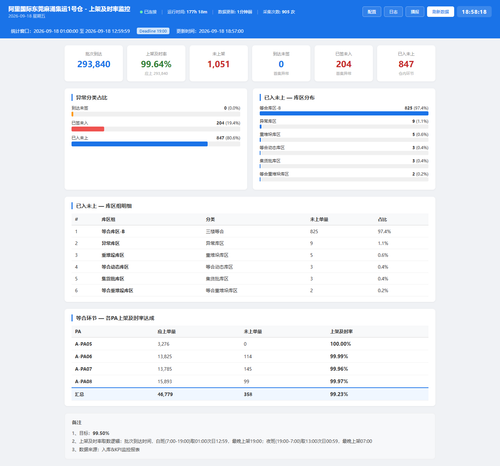Click the 114 not-shelved cell

[x=248, y=356]
